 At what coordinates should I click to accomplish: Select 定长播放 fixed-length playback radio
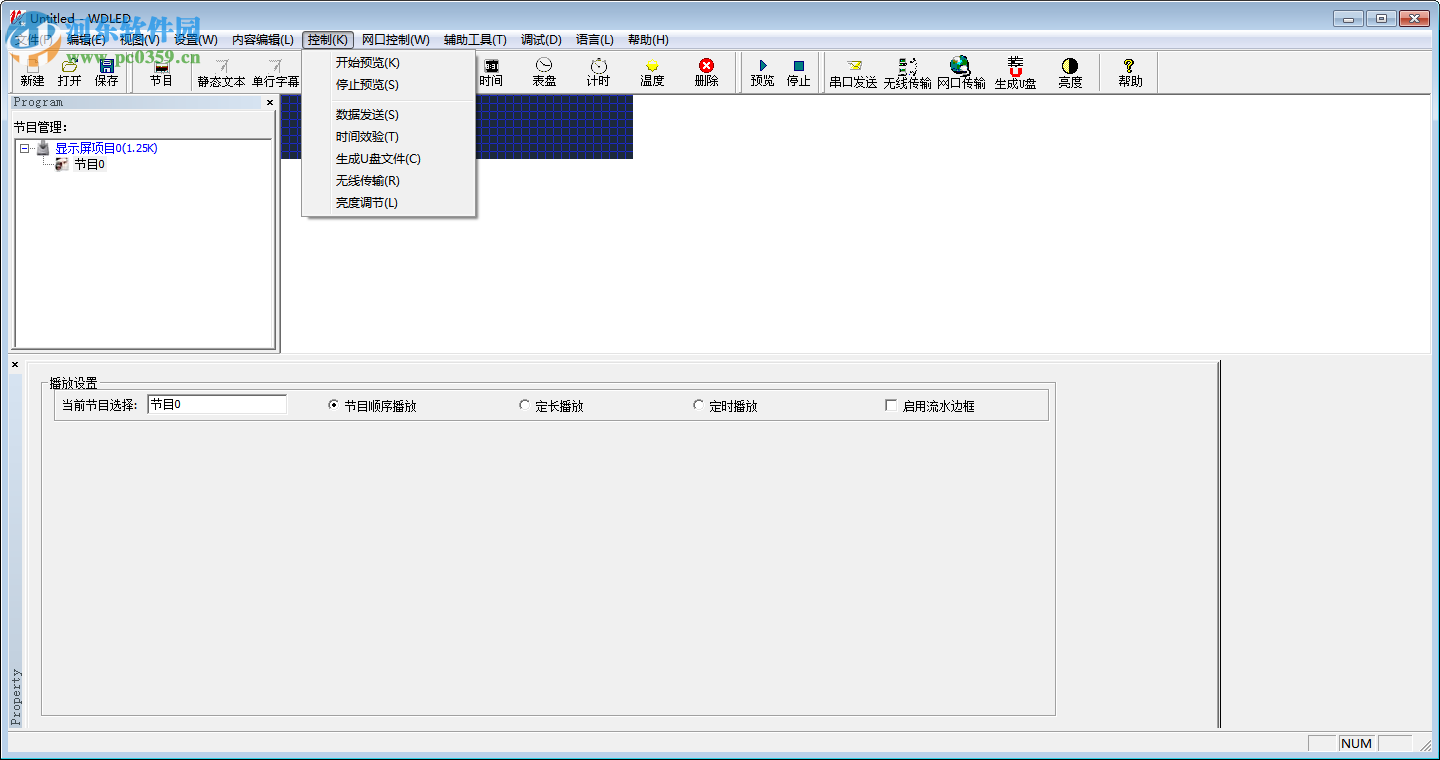click(551, 406)
